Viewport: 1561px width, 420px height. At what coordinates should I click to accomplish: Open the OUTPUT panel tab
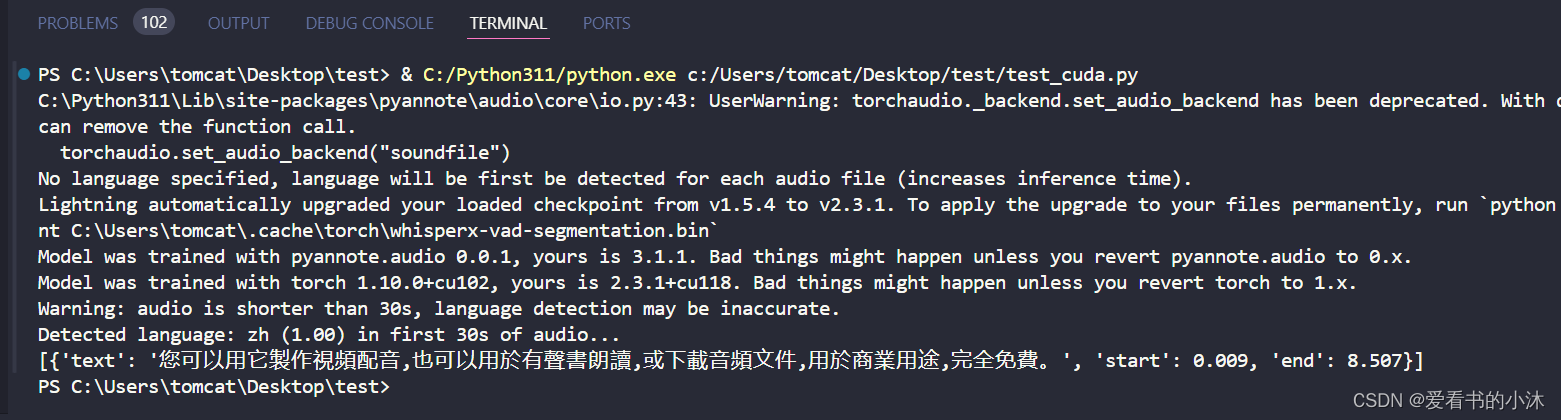click(x=238, y=22)
